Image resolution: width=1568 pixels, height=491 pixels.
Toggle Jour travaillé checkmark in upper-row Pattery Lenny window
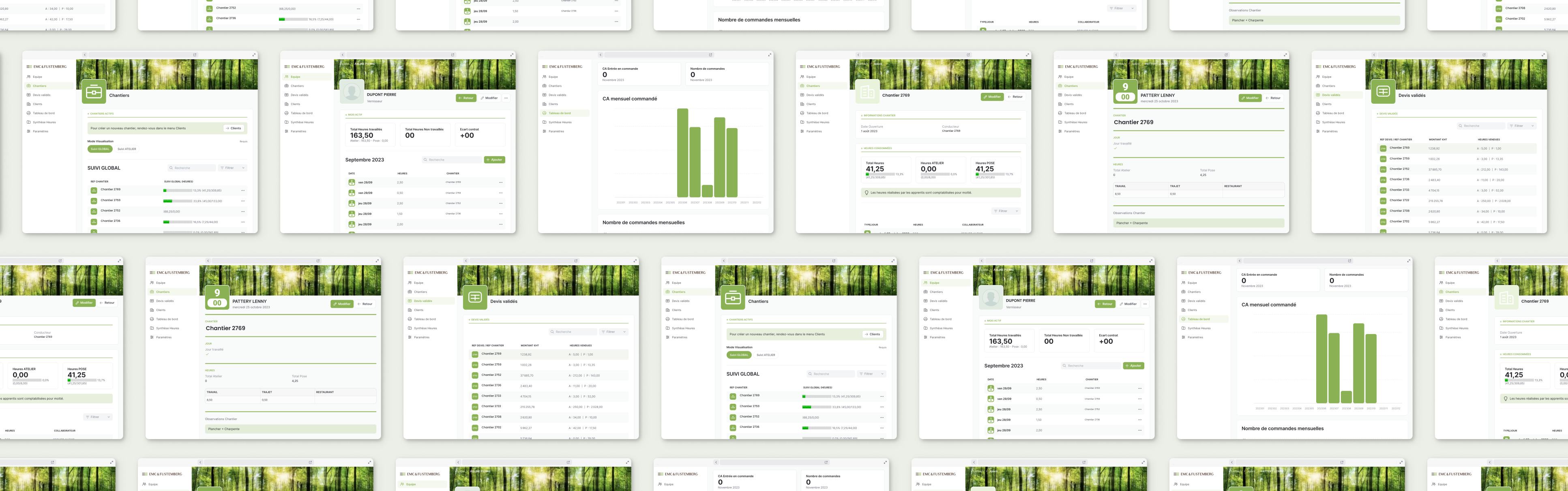pos(1116,148)
